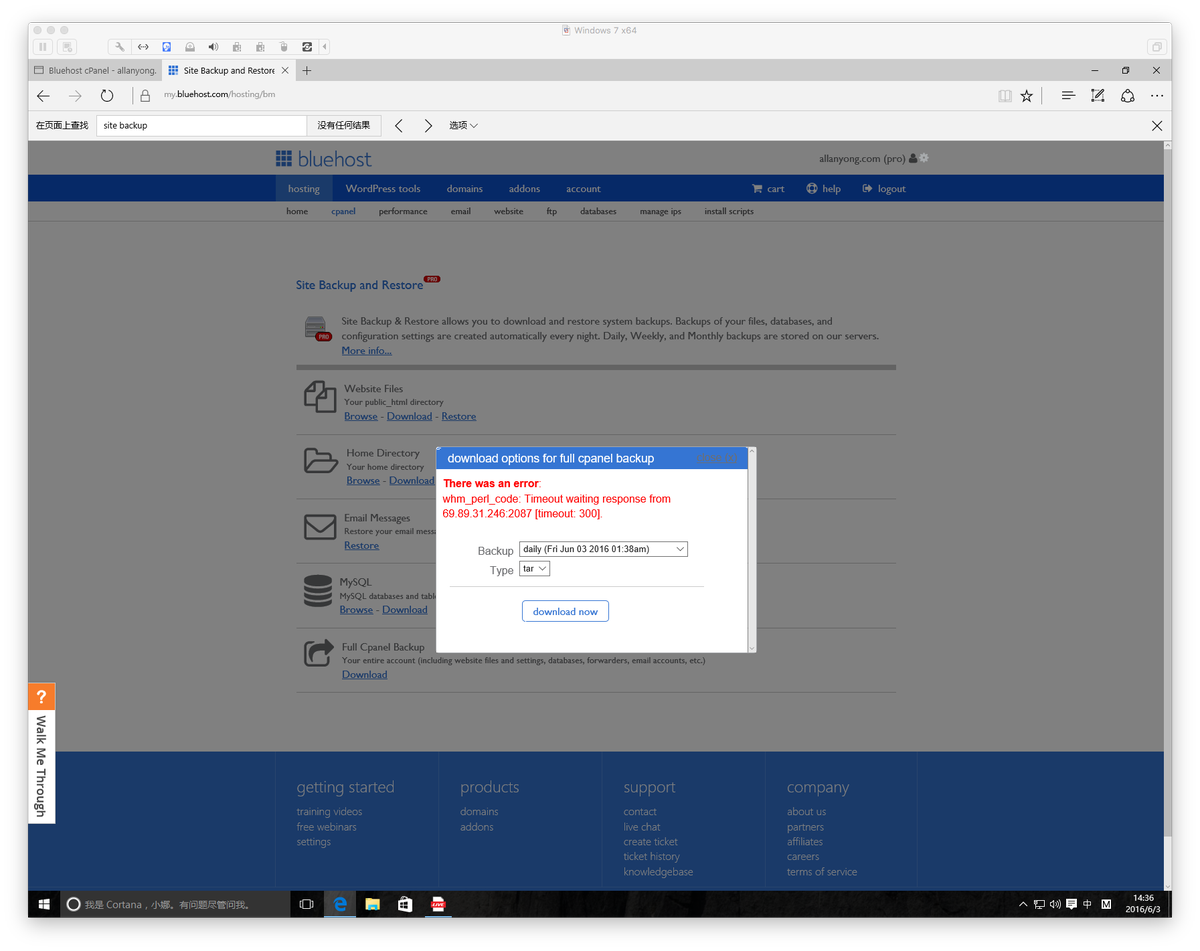Show hidden system tray icons
This screenshot has width=1200, height=951.
[1023, 904]
